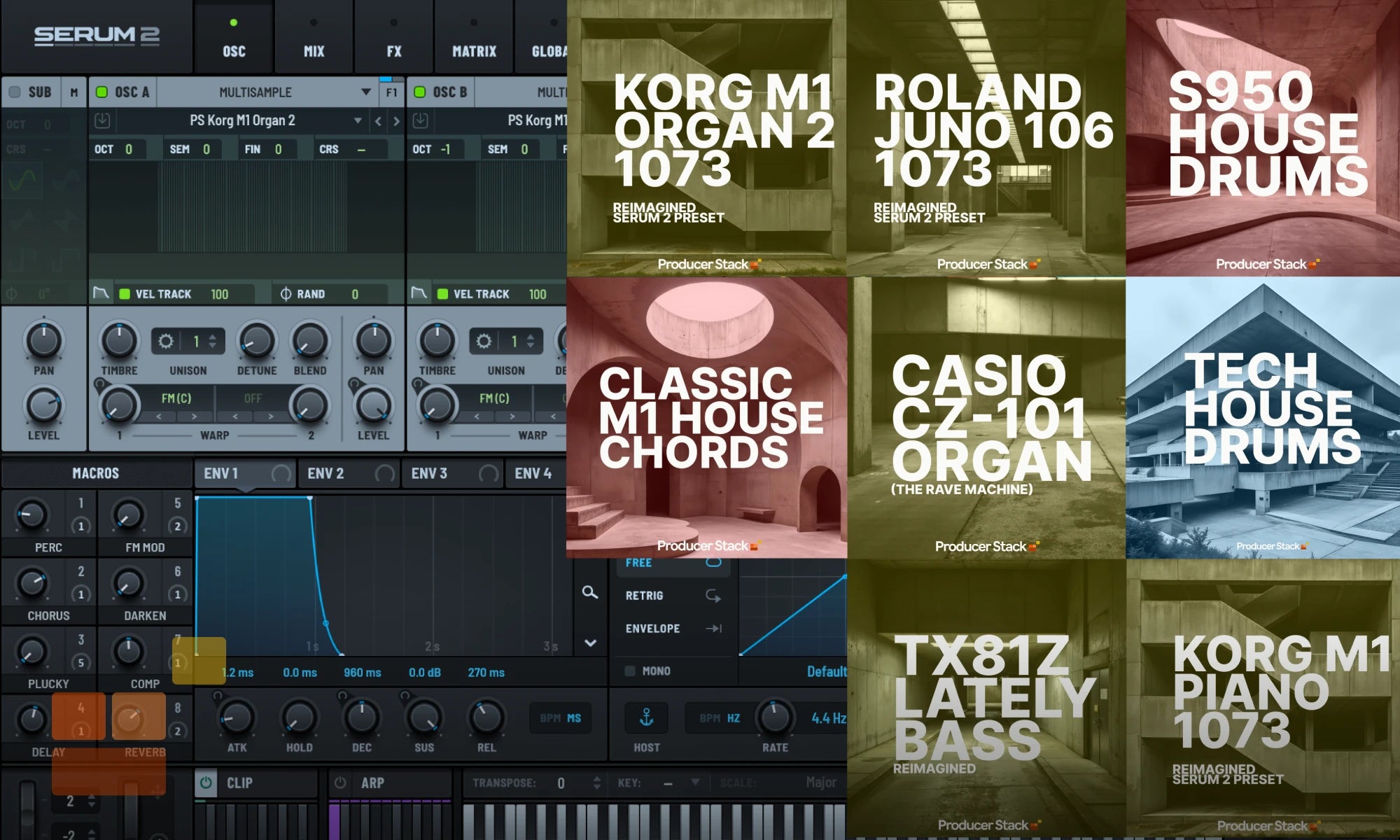This screenshot has width=1400, height=840.
Task: Open the Tech House Drums thumbnail
Action: (x=1262, y=418)
